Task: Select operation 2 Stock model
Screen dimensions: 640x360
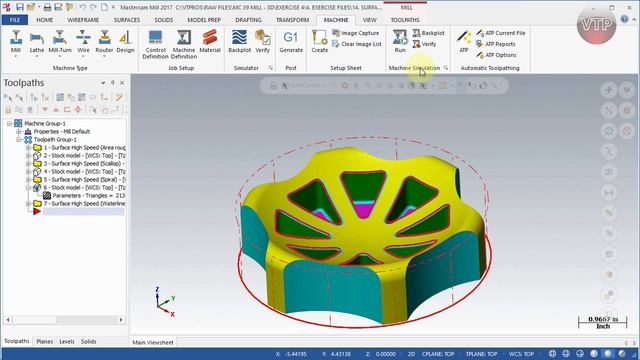Action: click(84, 156)
